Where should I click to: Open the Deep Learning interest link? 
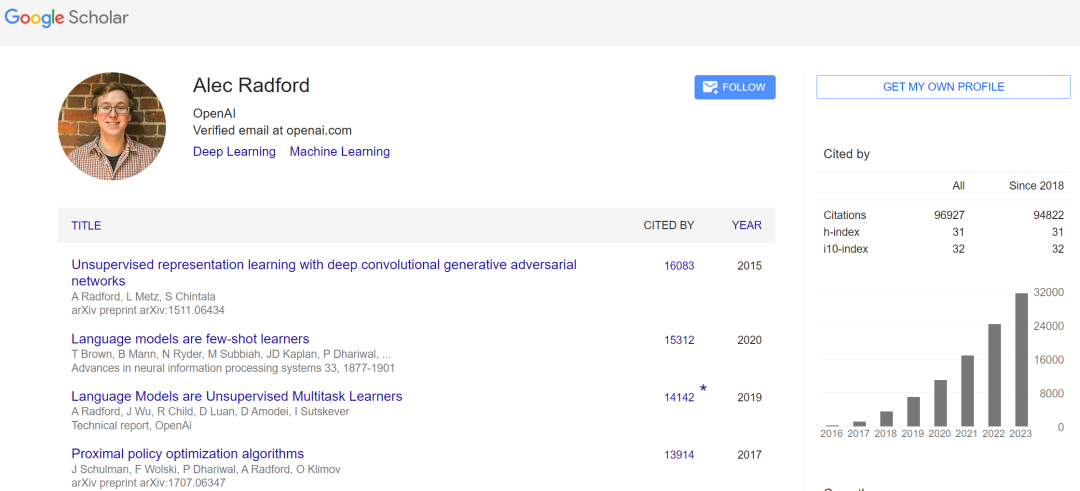234,152
